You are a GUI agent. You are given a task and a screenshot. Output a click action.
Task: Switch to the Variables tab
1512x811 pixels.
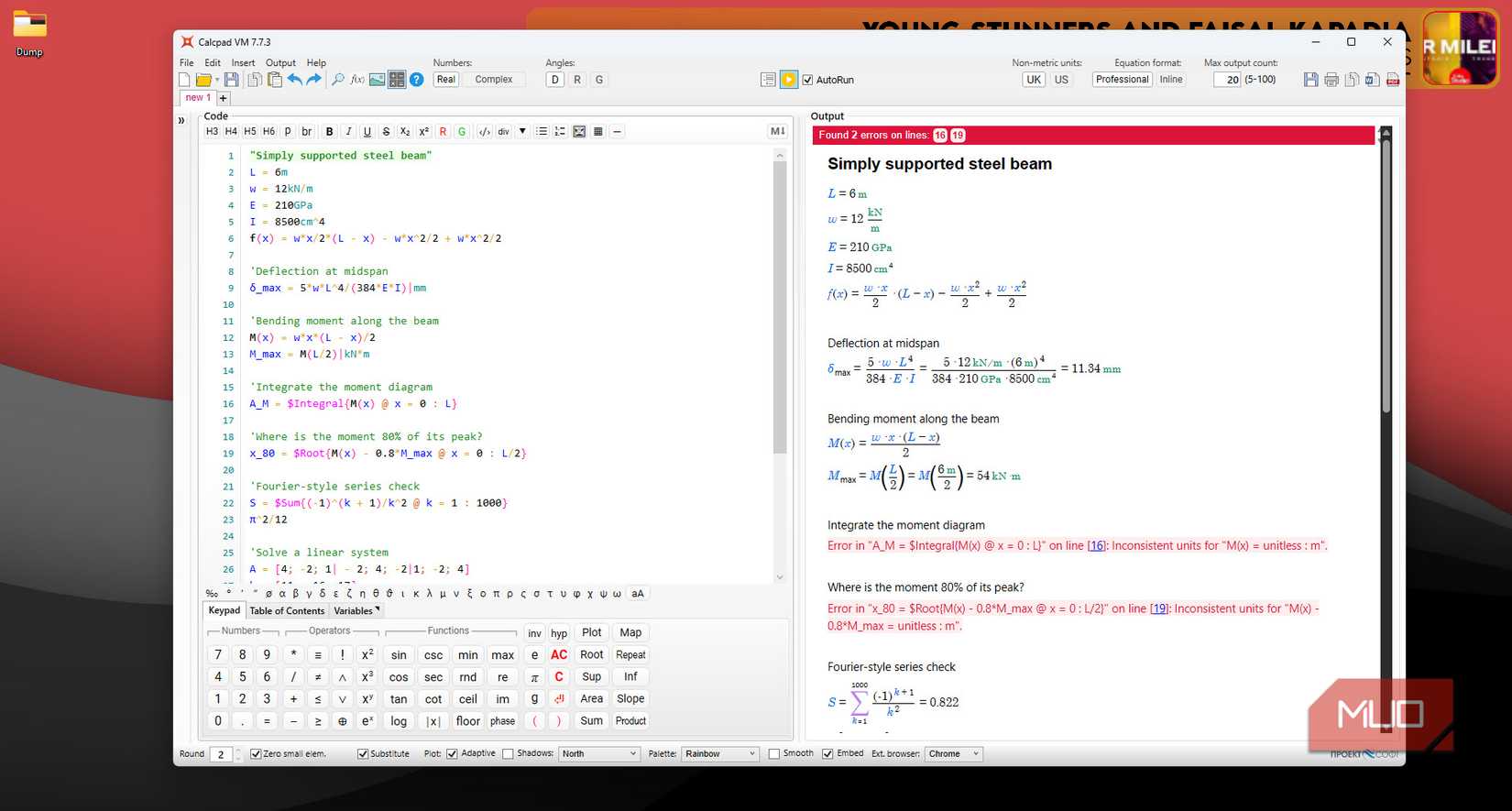point(356,611)
